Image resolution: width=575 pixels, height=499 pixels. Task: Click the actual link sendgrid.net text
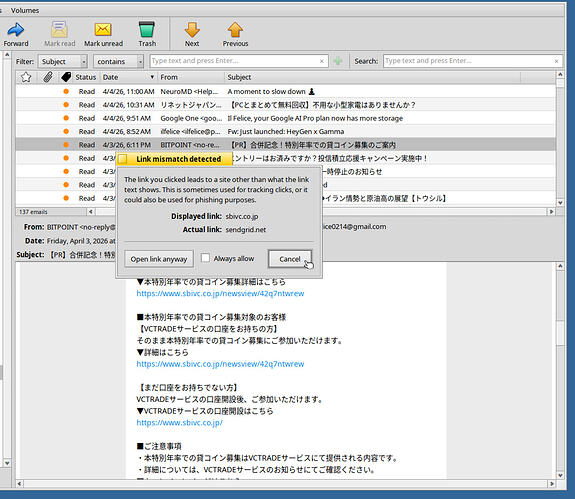[245, 230]
